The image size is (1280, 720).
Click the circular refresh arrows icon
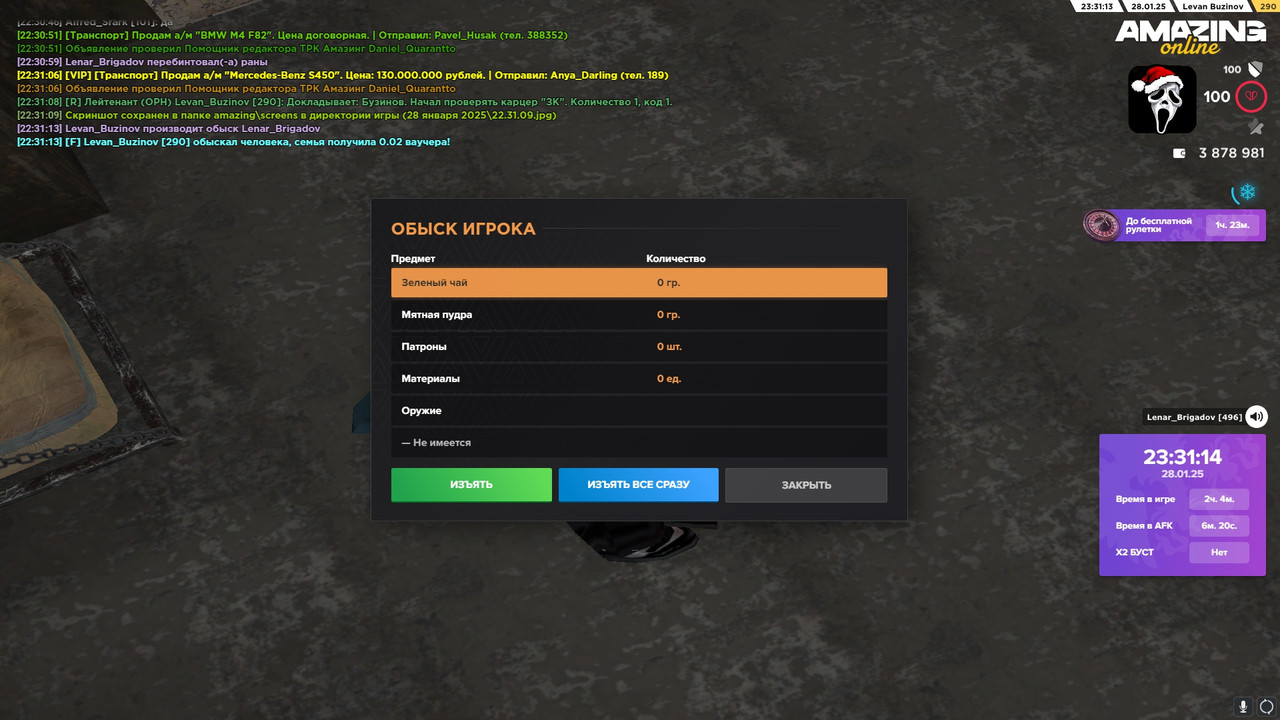(1267, 706)
